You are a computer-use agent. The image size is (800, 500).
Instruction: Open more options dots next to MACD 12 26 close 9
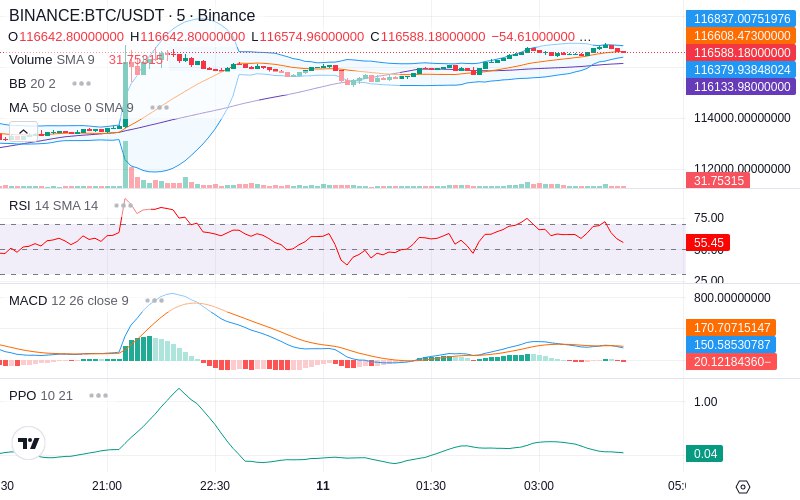pos(155,301)
